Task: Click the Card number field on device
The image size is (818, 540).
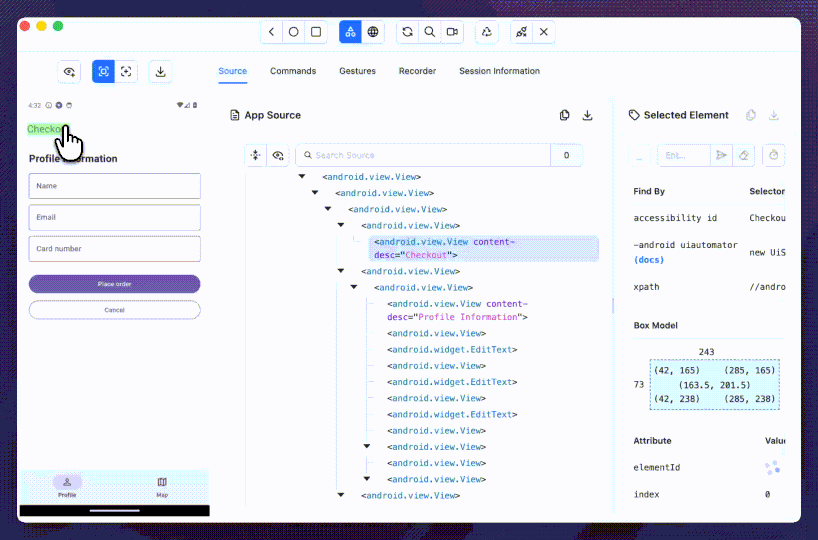Action: 114,249
